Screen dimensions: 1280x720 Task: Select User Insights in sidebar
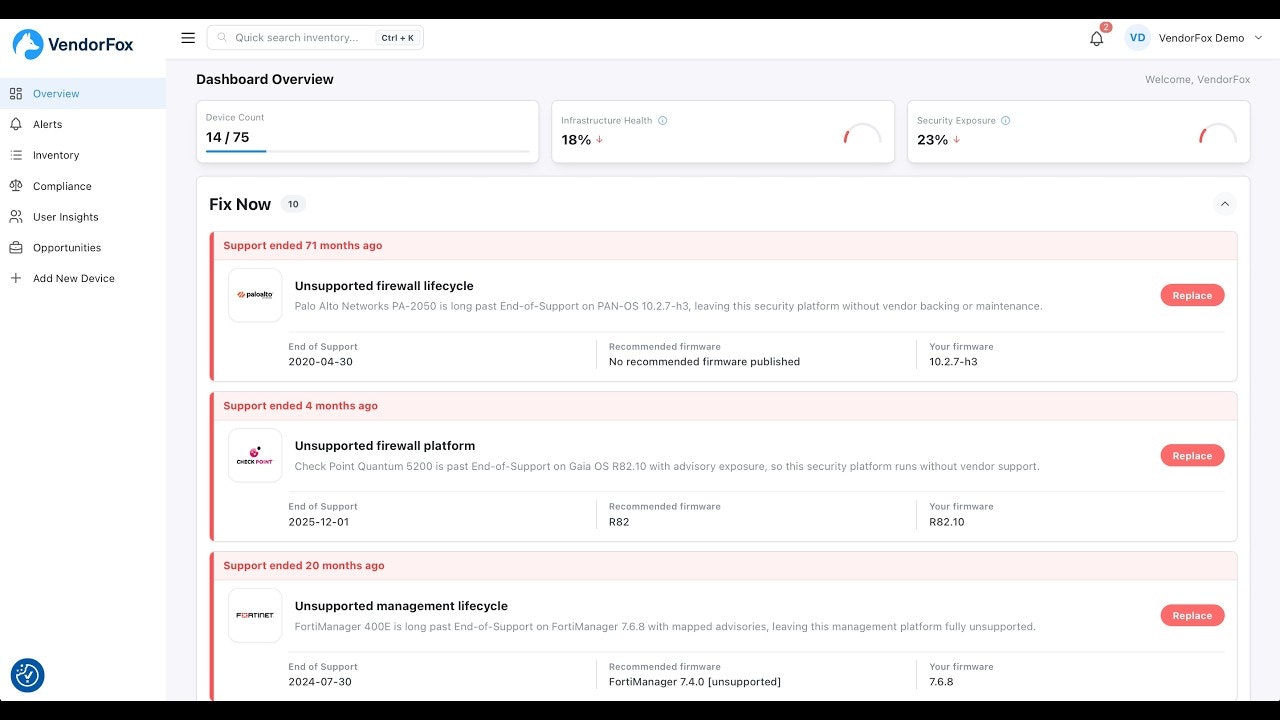83,217
